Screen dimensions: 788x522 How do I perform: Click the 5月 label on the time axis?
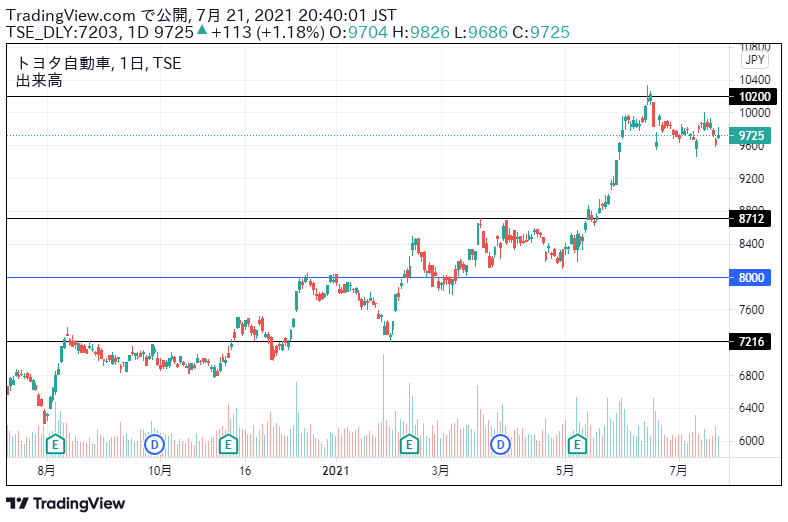coord(565,471)
